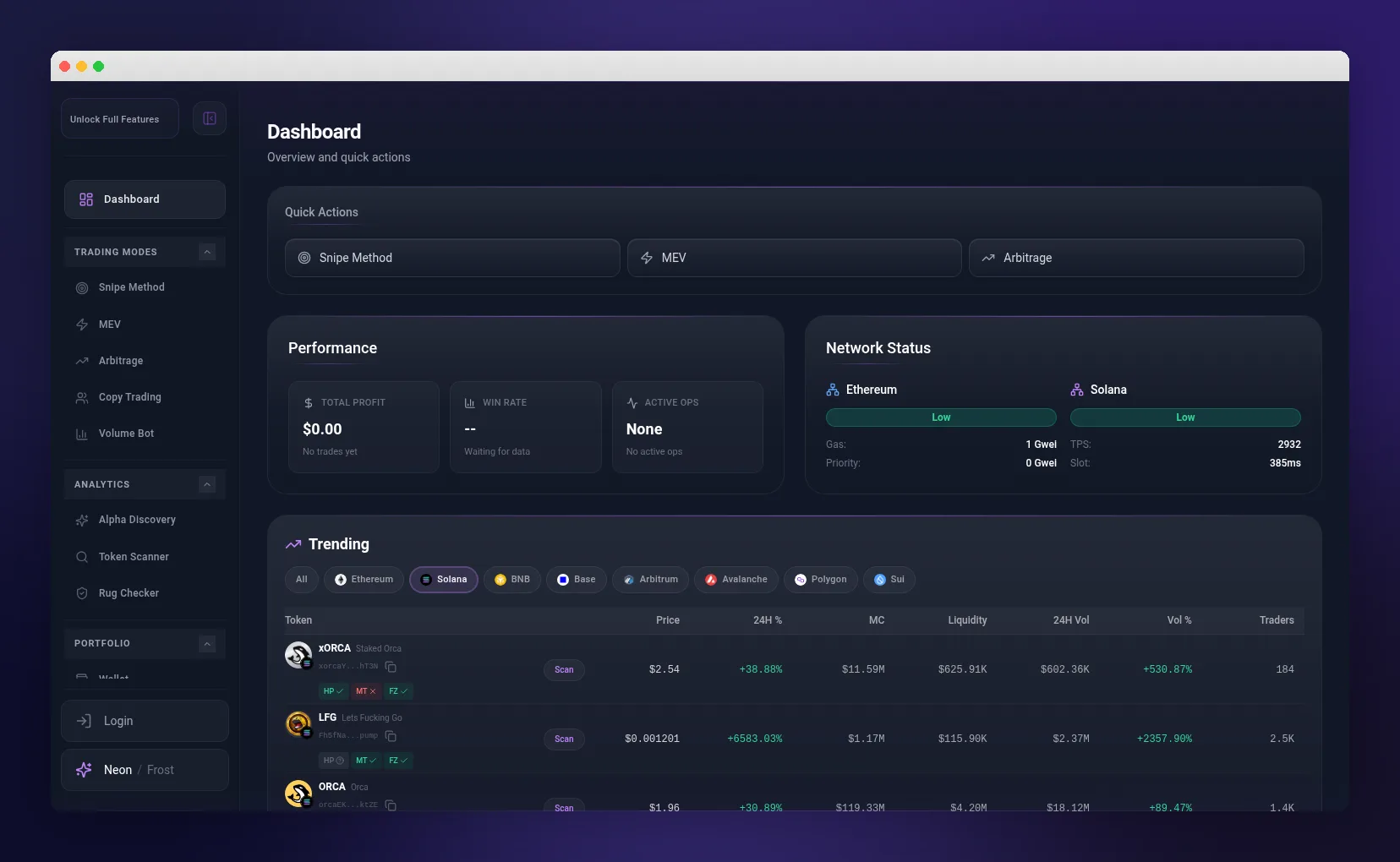This screenshot has height=862, width=1400.
Task: Collapse the Portfolio section
Action: [207, 644]
